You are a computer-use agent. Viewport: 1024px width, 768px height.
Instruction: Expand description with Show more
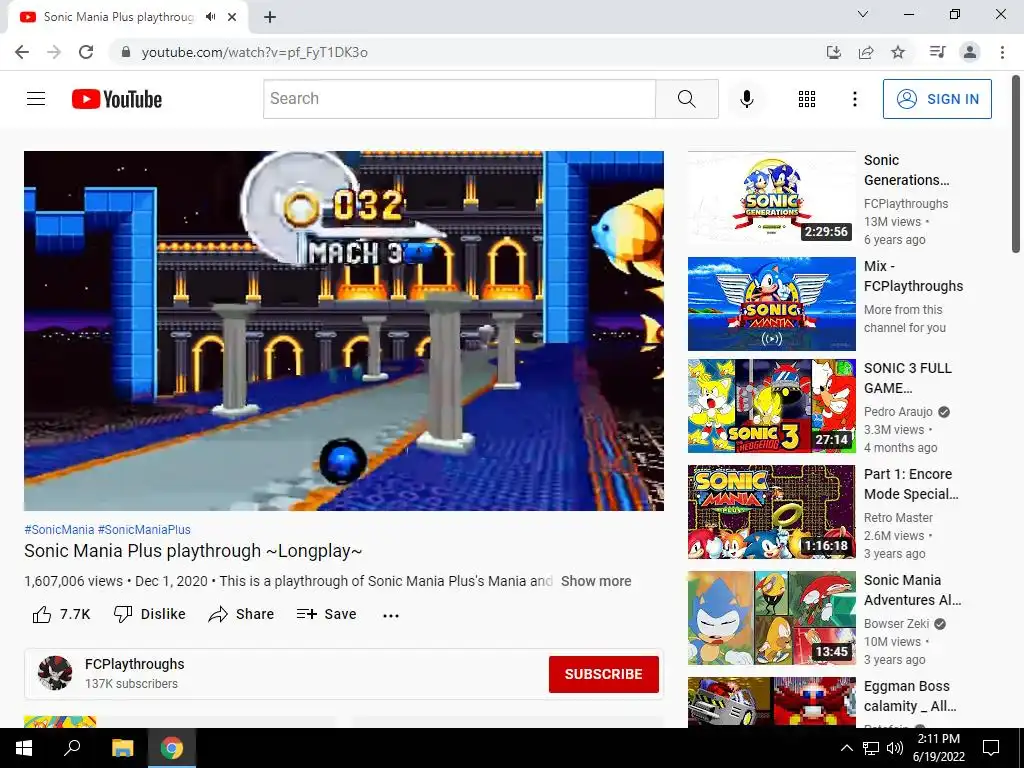tap(596, 581)
